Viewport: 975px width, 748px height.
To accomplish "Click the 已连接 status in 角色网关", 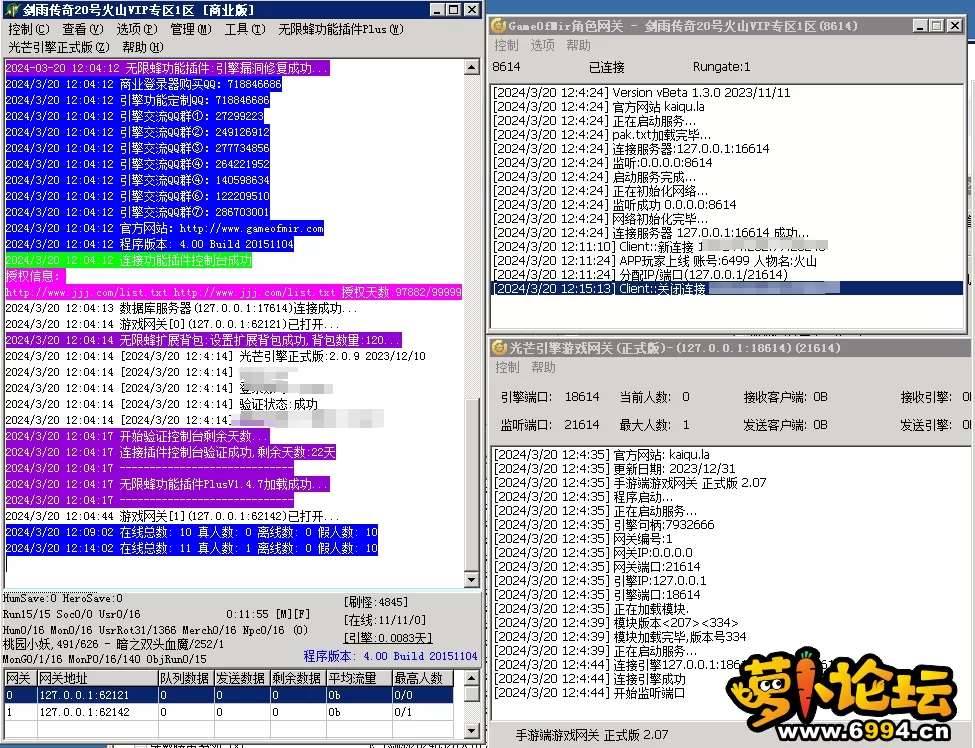I will click(606, 67).
